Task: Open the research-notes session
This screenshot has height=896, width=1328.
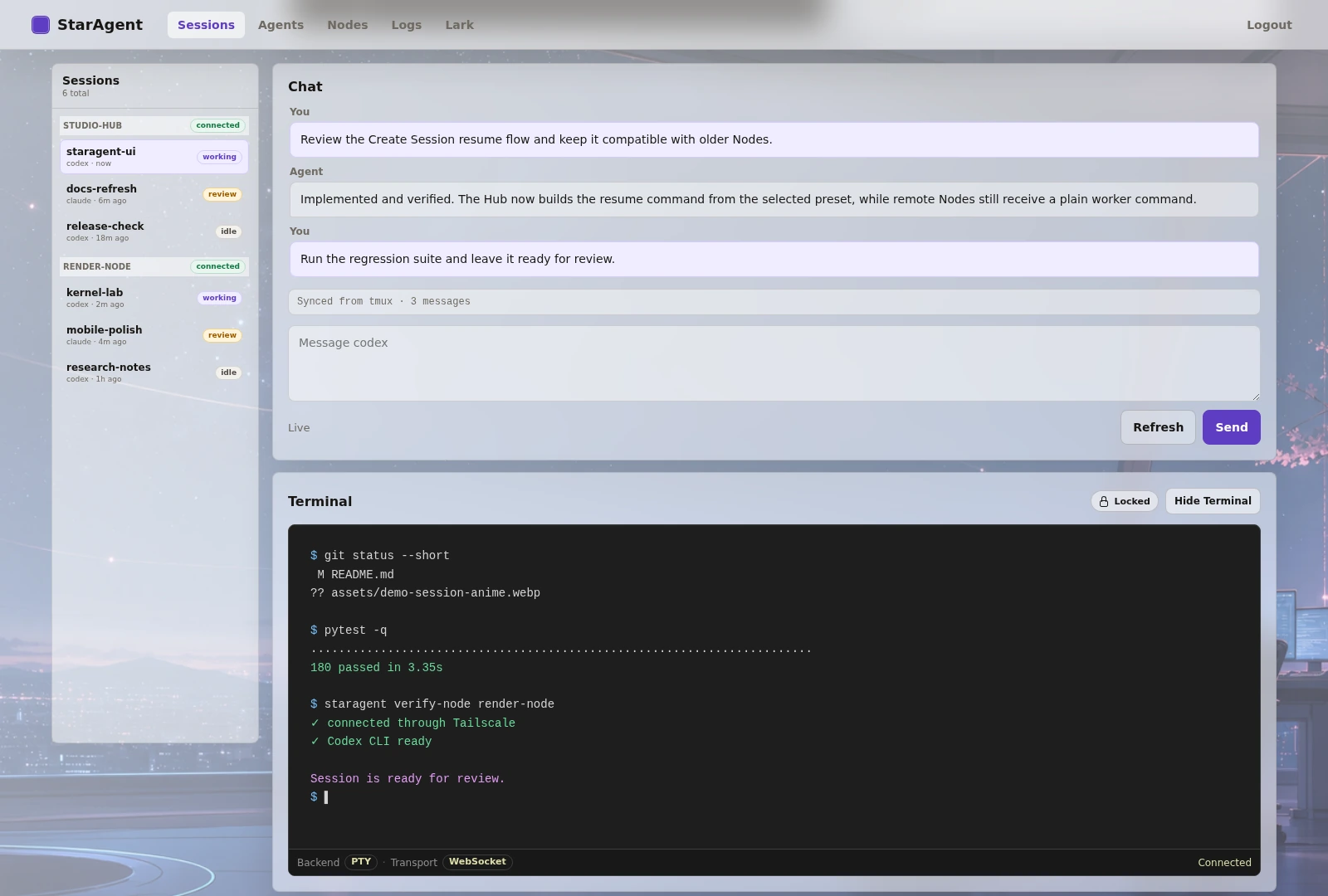Action: pos(154,373)
